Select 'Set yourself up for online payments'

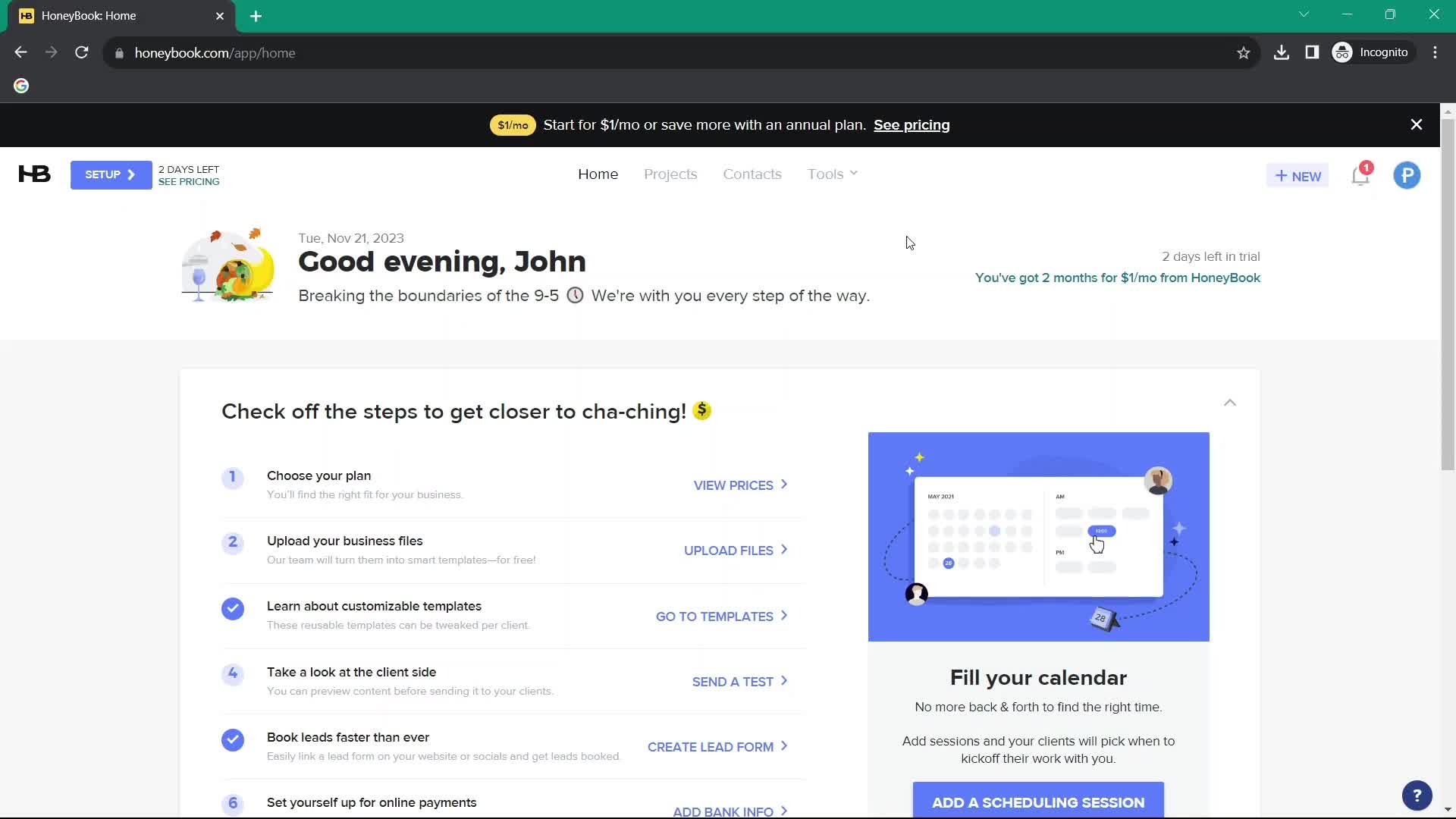(372, 802)
